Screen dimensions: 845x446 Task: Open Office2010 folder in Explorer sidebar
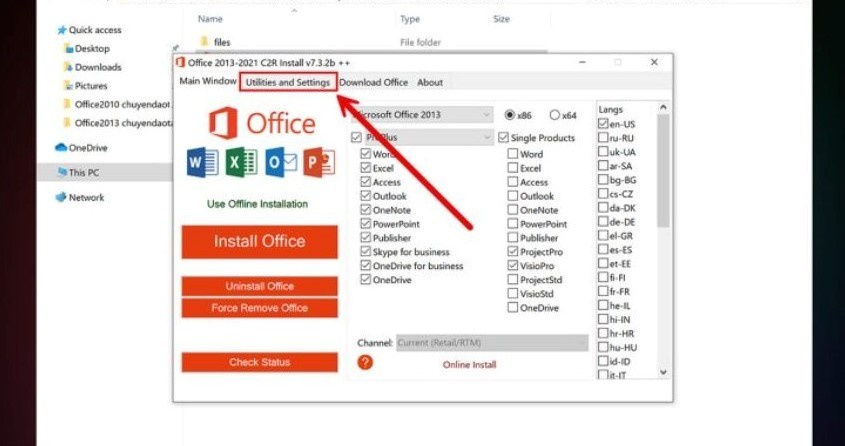(116, 104)
